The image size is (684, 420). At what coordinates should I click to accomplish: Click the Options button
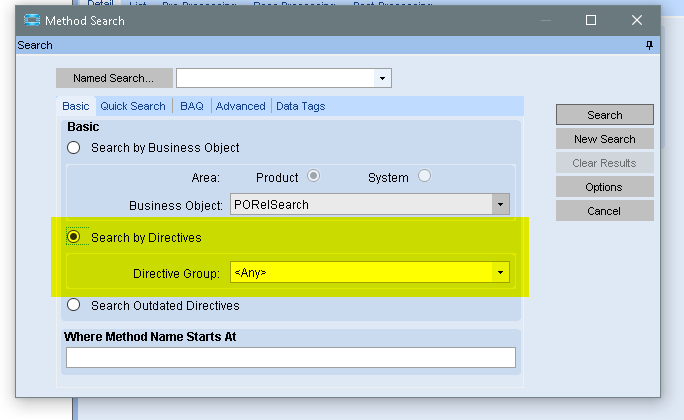click(604, 187)
